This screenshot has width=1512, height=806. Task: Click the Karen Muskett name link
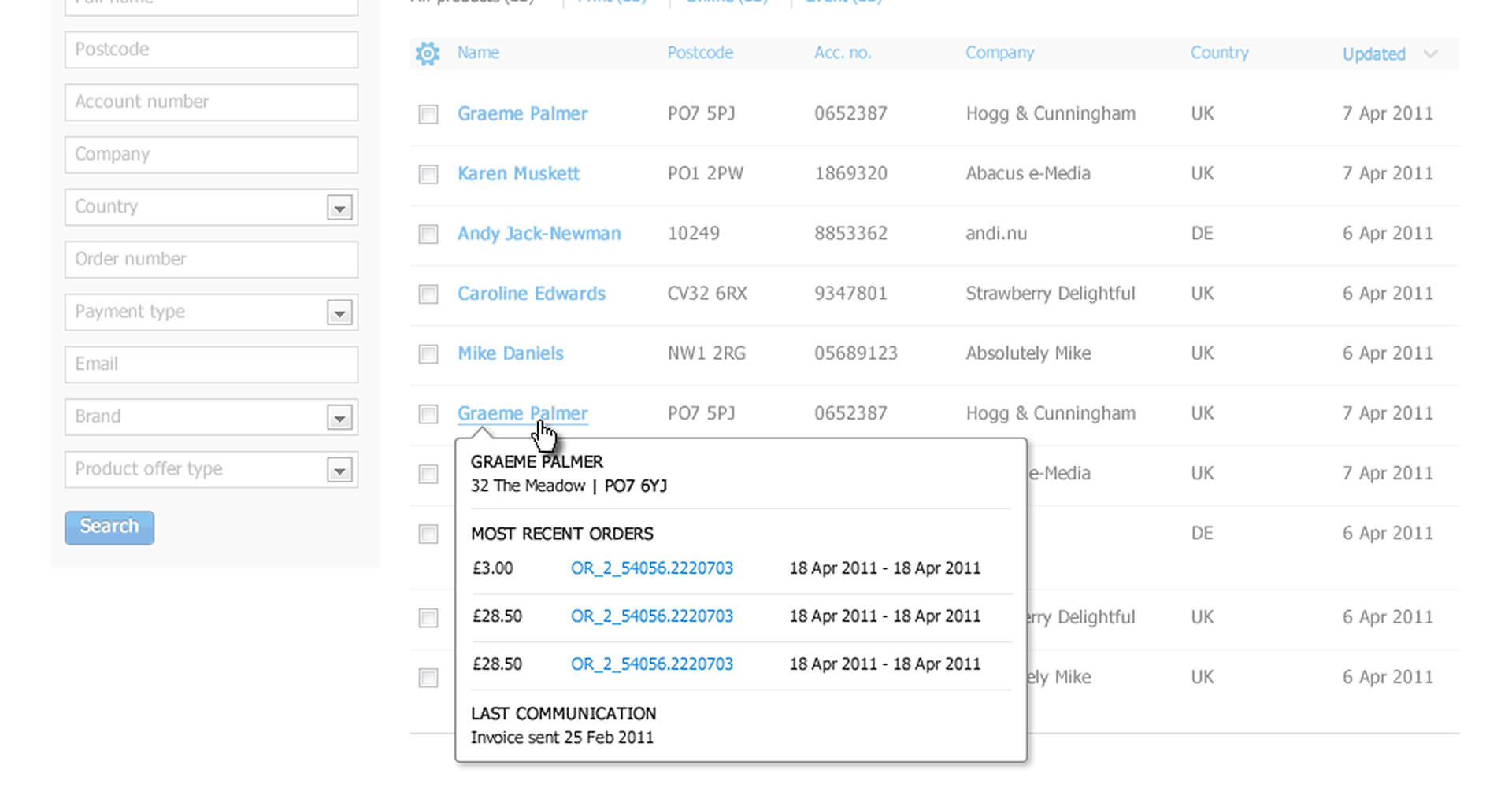pos(518,174)
